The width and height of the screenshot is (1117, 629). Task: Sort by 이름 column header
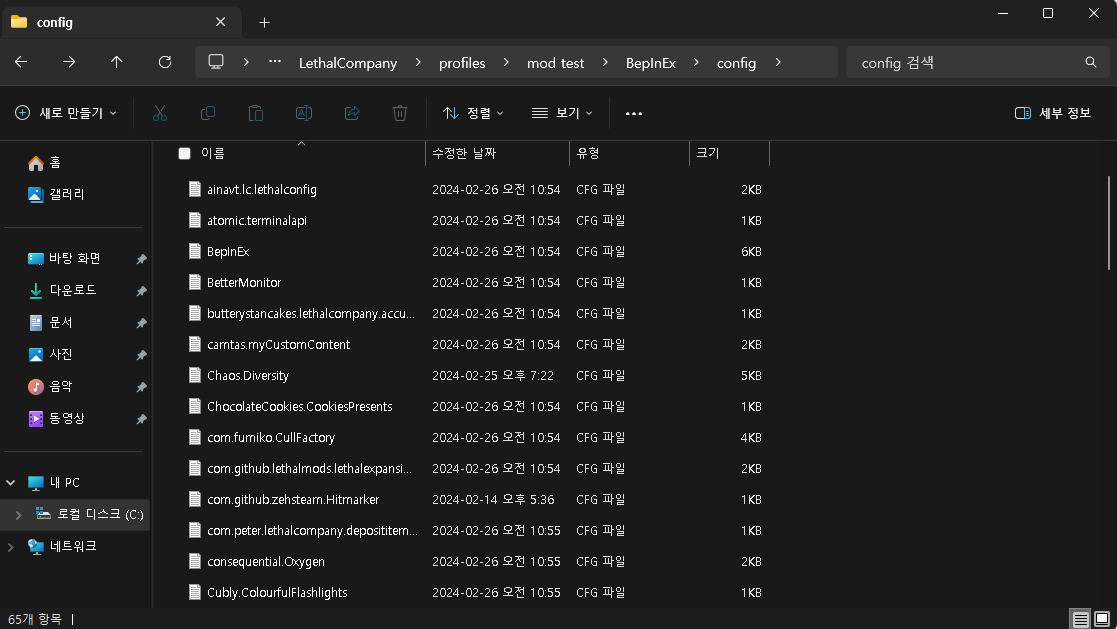click(213, 153)
